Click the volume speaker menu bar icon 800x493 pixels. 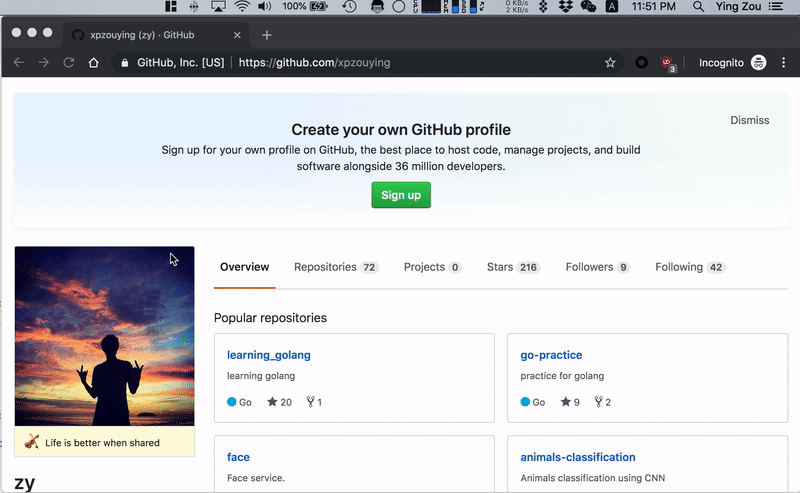pos(264,6)
